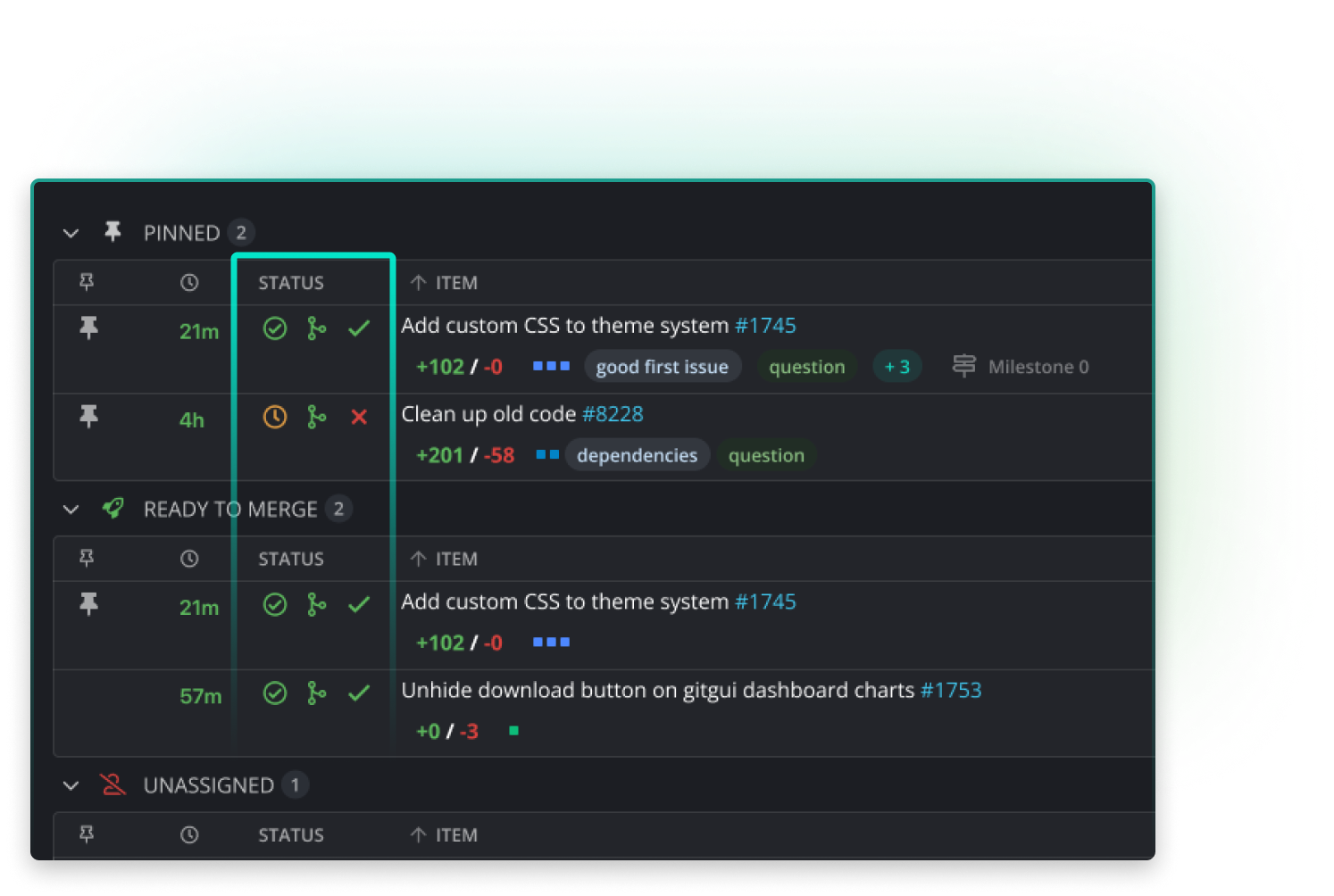Click the milestone icon next to Milestone 0
The width and height of the screenshot is (1334, 896).
pyautogui.click(x=964, y=366)
